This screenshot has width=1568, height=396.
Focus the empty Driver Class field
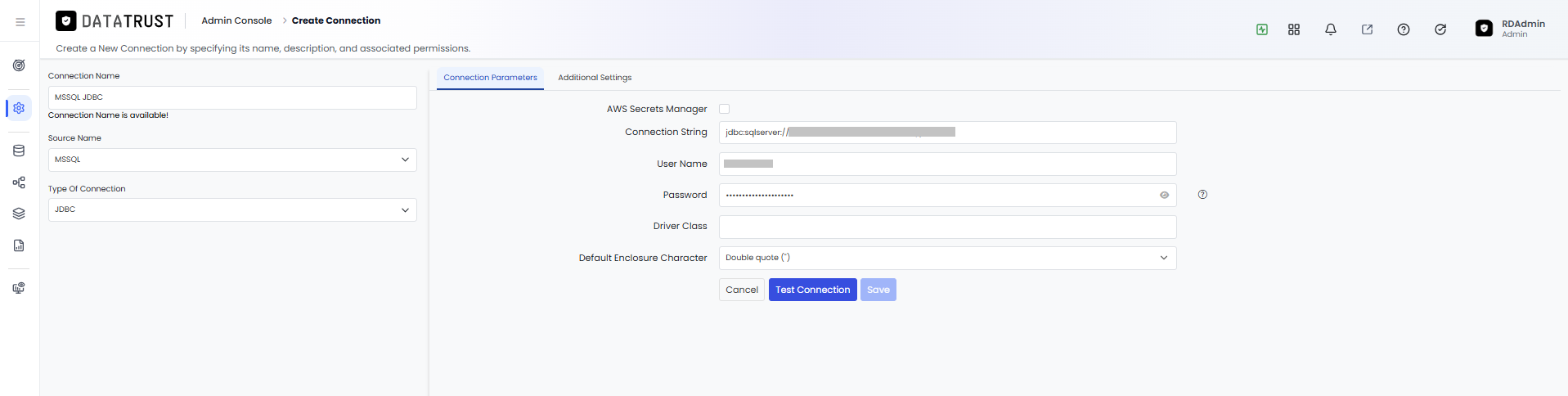tap(947, 227)
